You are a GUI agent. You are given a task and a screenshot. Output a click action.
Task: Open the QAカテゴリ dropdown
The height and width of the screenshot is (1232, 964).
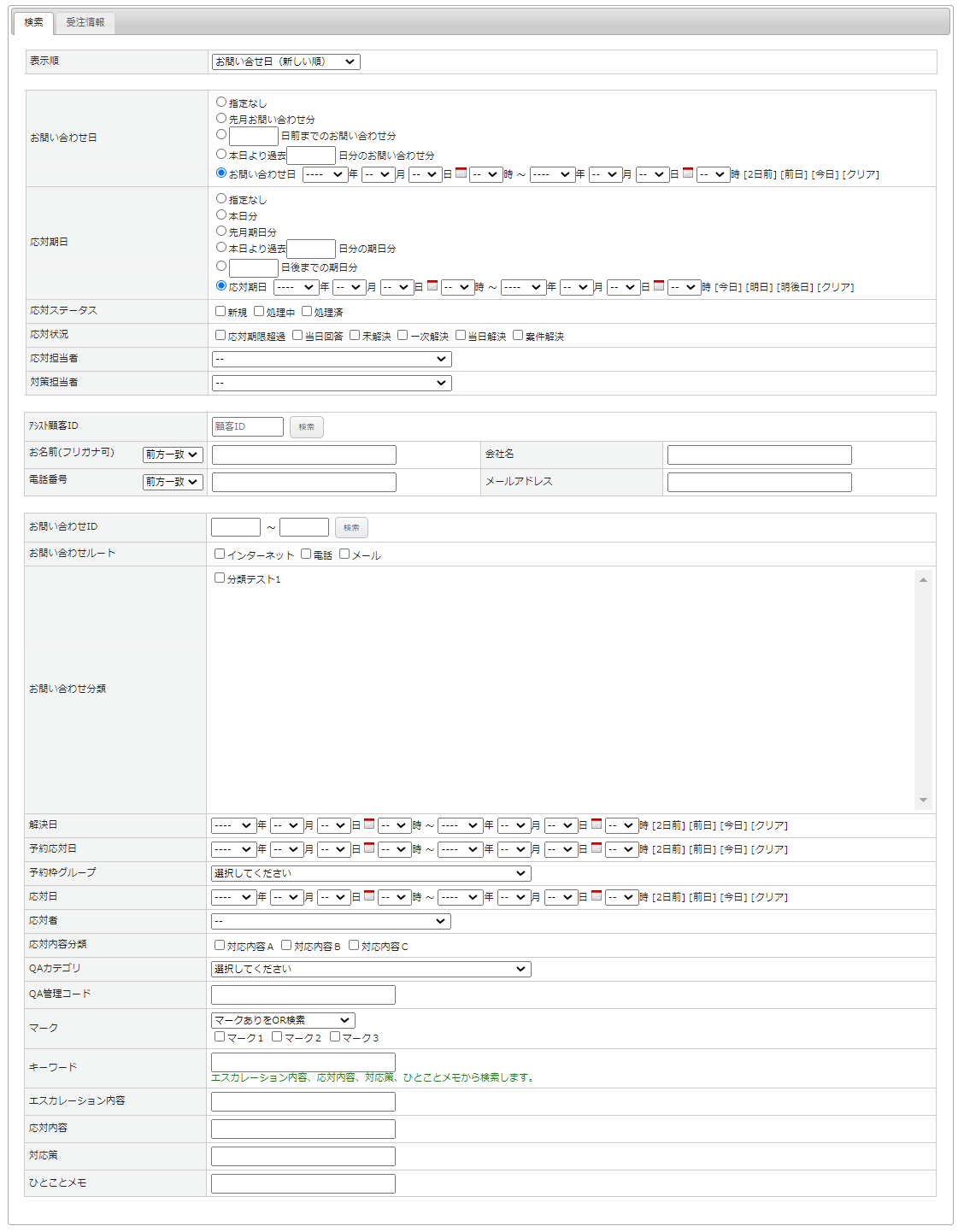[x=370, y=969]
